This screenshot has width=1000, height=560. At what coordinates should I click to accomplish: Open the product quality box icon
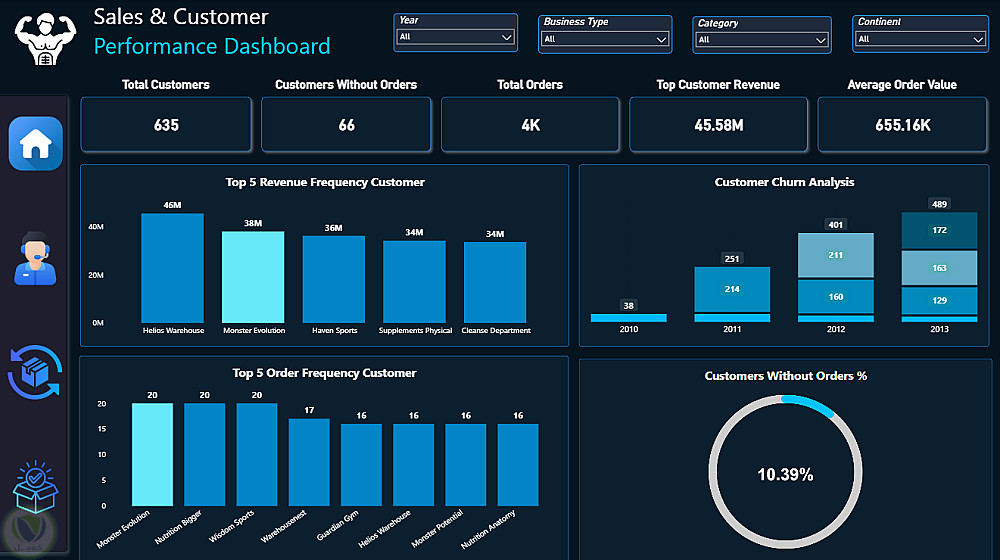36,487
